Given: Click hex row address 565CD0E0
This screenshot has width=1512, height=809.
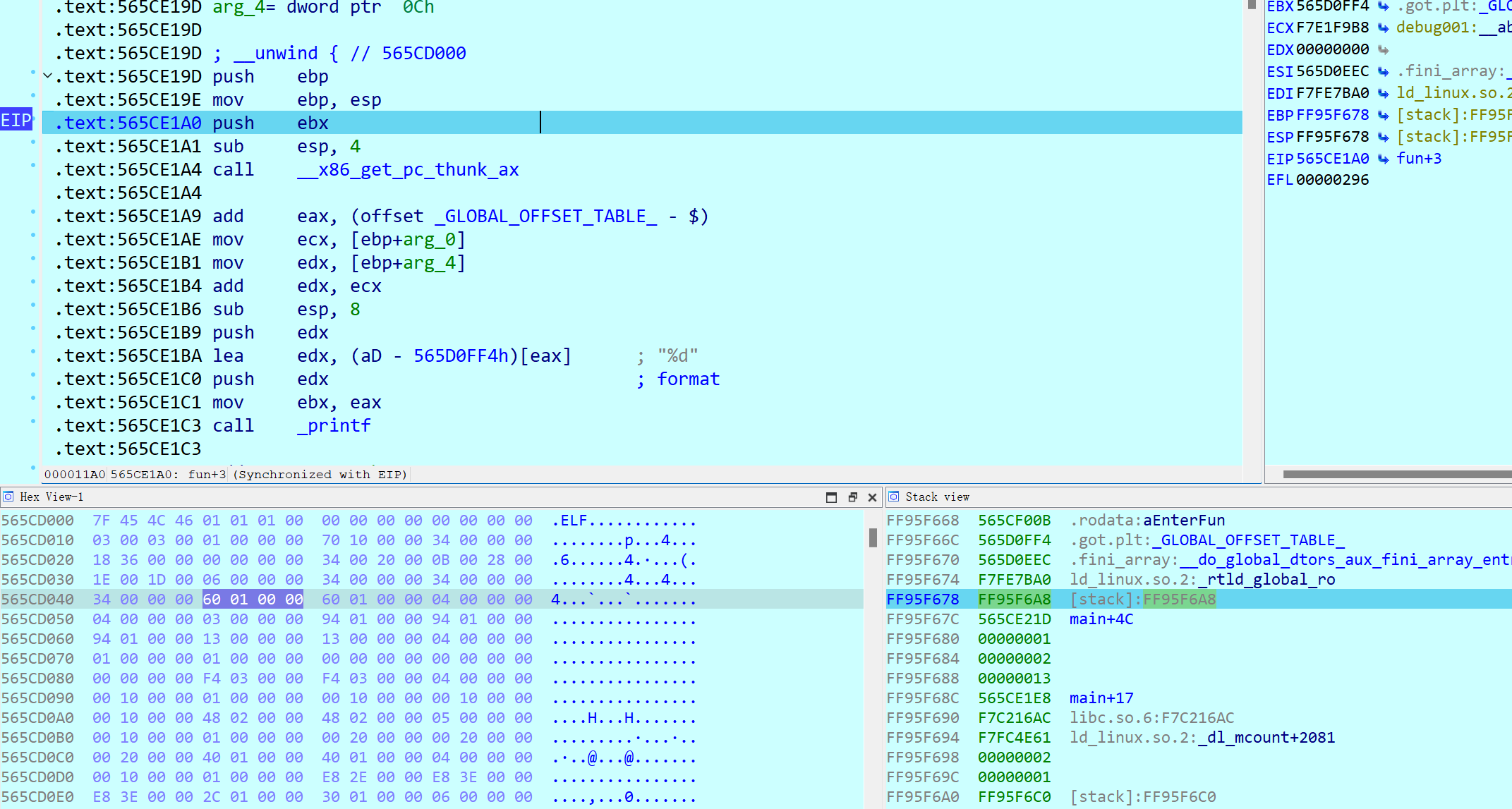Looking at the screenshot, I should tap(37, 797).
